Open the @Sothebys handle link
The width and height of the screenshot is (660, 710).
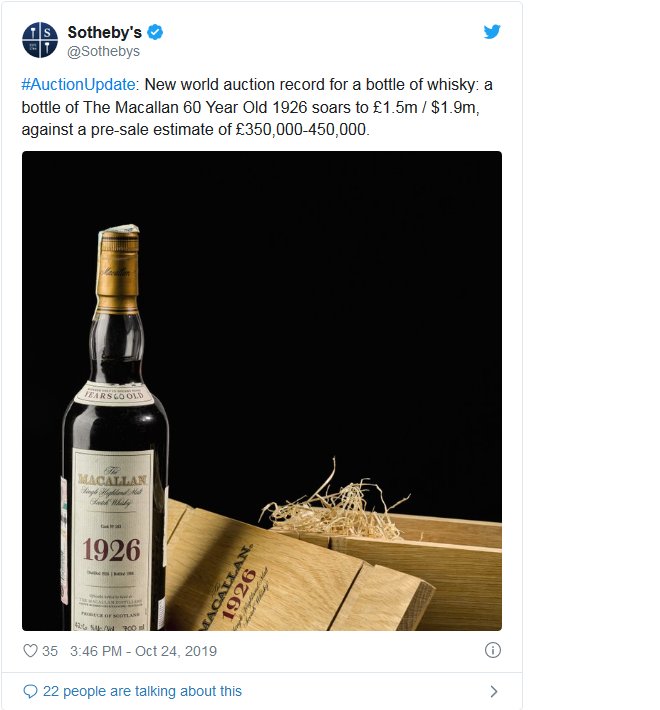104,52
